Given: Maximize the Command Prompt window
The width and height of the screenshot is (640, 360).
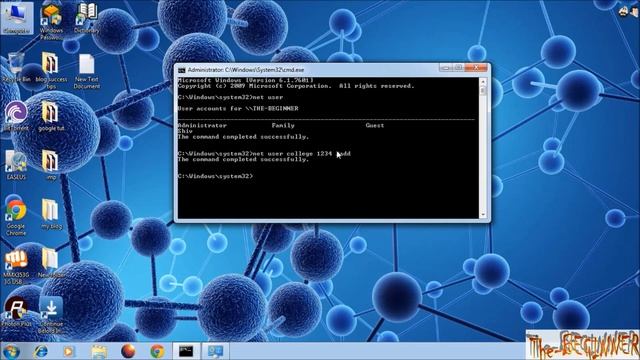Looking at the screenshot, I should tap(458, 67).
